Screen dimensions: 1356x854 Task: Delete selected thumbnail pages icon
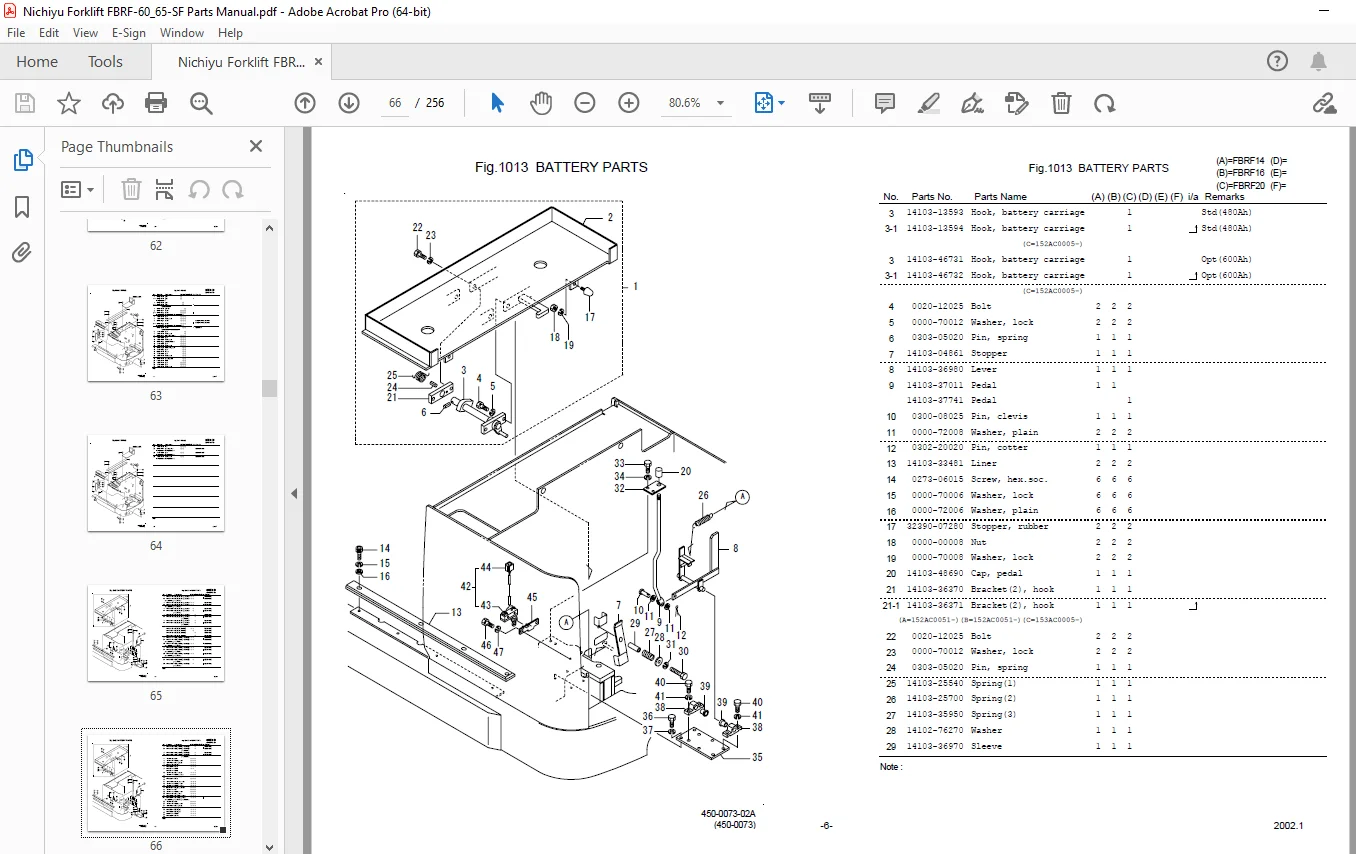[x=131, y=189]
